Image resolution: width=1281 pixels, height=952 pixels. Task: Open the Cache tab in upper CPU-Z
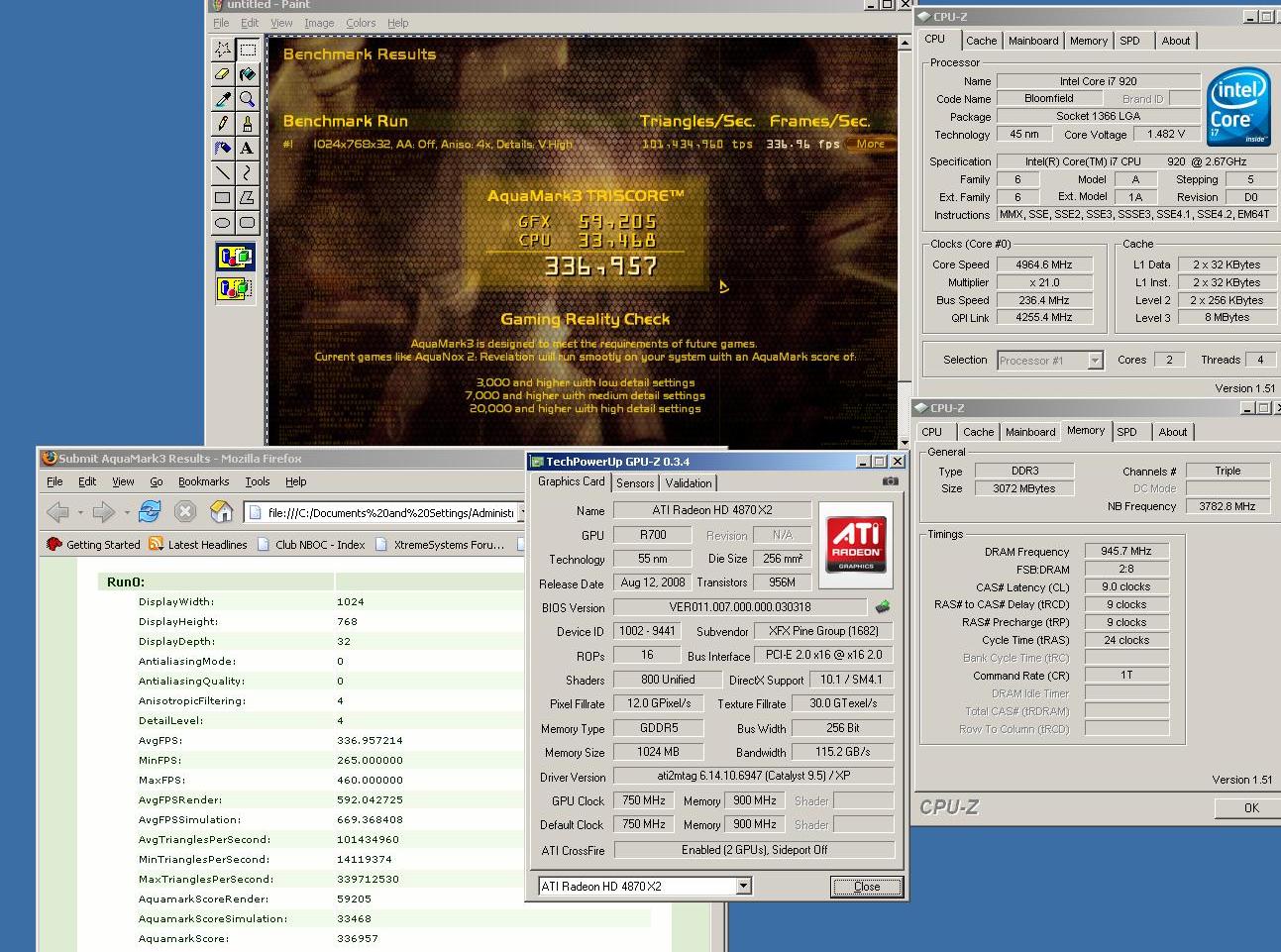pyautogui.click(x=981, y=41)
